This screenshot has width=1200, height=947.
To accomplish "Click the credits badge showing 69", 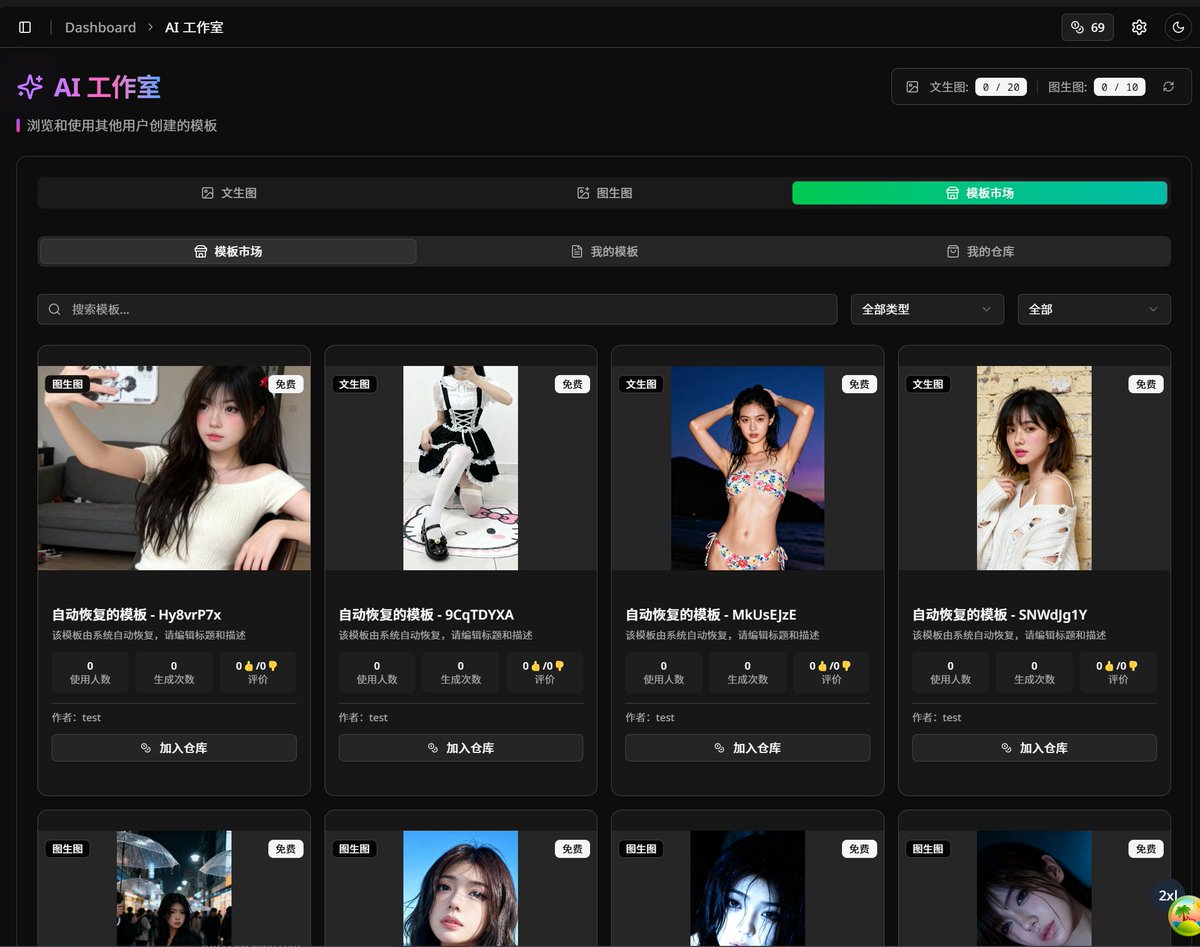I will tap(1087, 27).
